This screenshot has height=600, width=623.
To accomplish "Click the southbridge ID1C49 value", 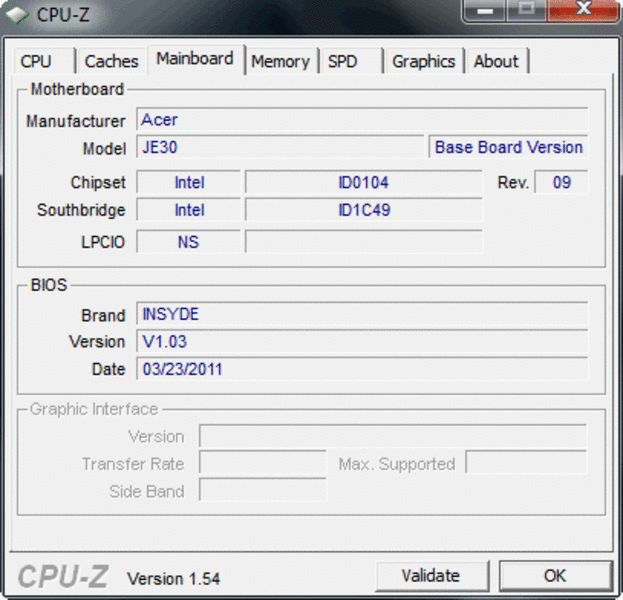I will point(364,210).
